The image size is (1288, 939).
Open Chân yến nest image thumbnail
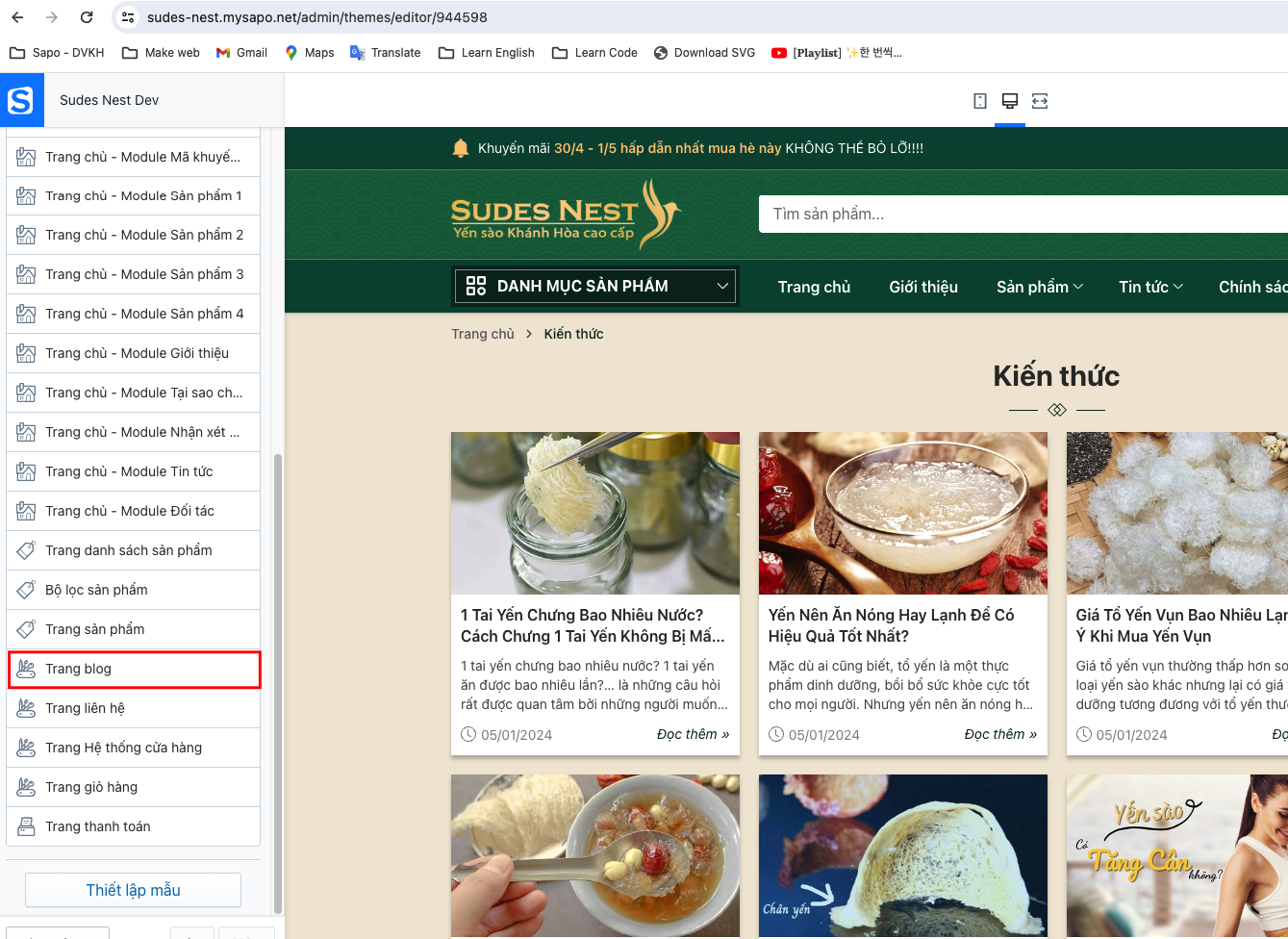(x=903, y=856)
